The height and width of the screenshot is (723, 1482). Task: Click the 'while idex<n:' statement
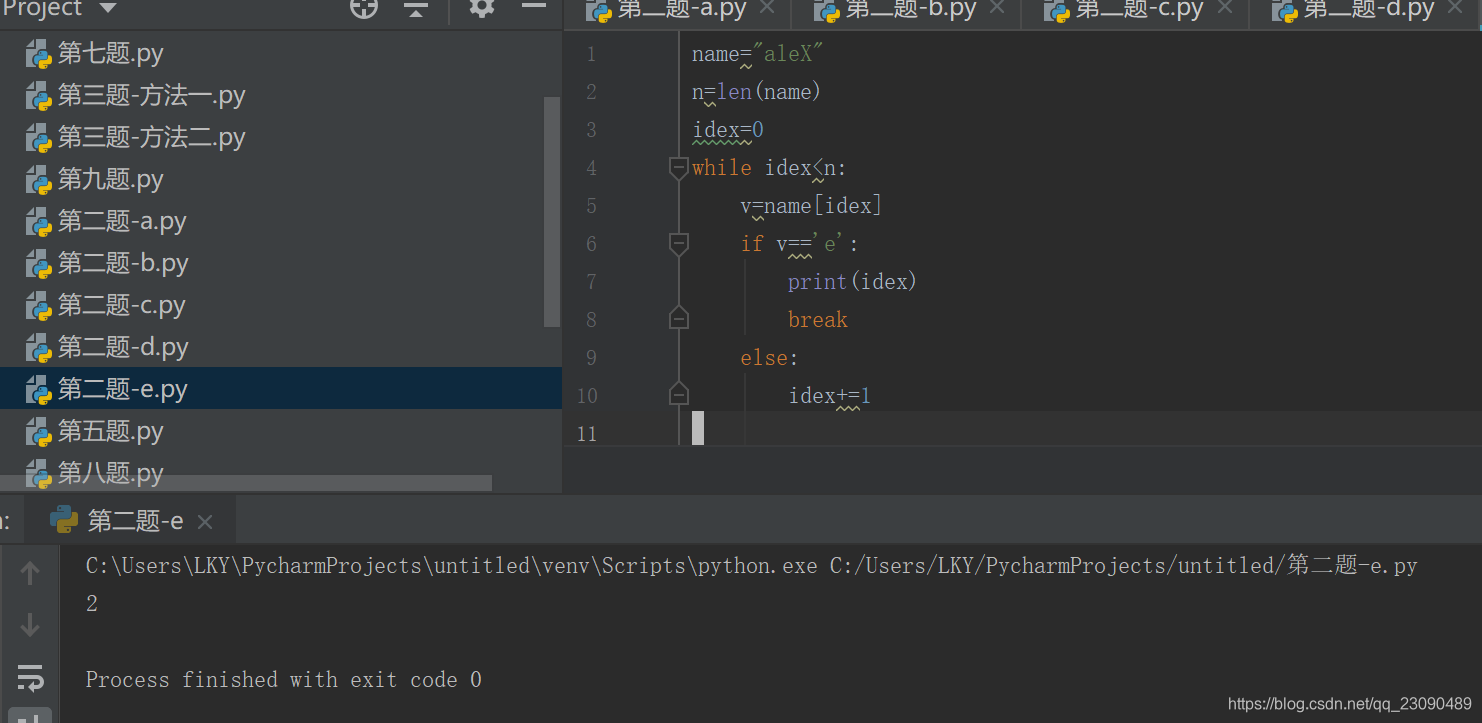pos(770,168)
